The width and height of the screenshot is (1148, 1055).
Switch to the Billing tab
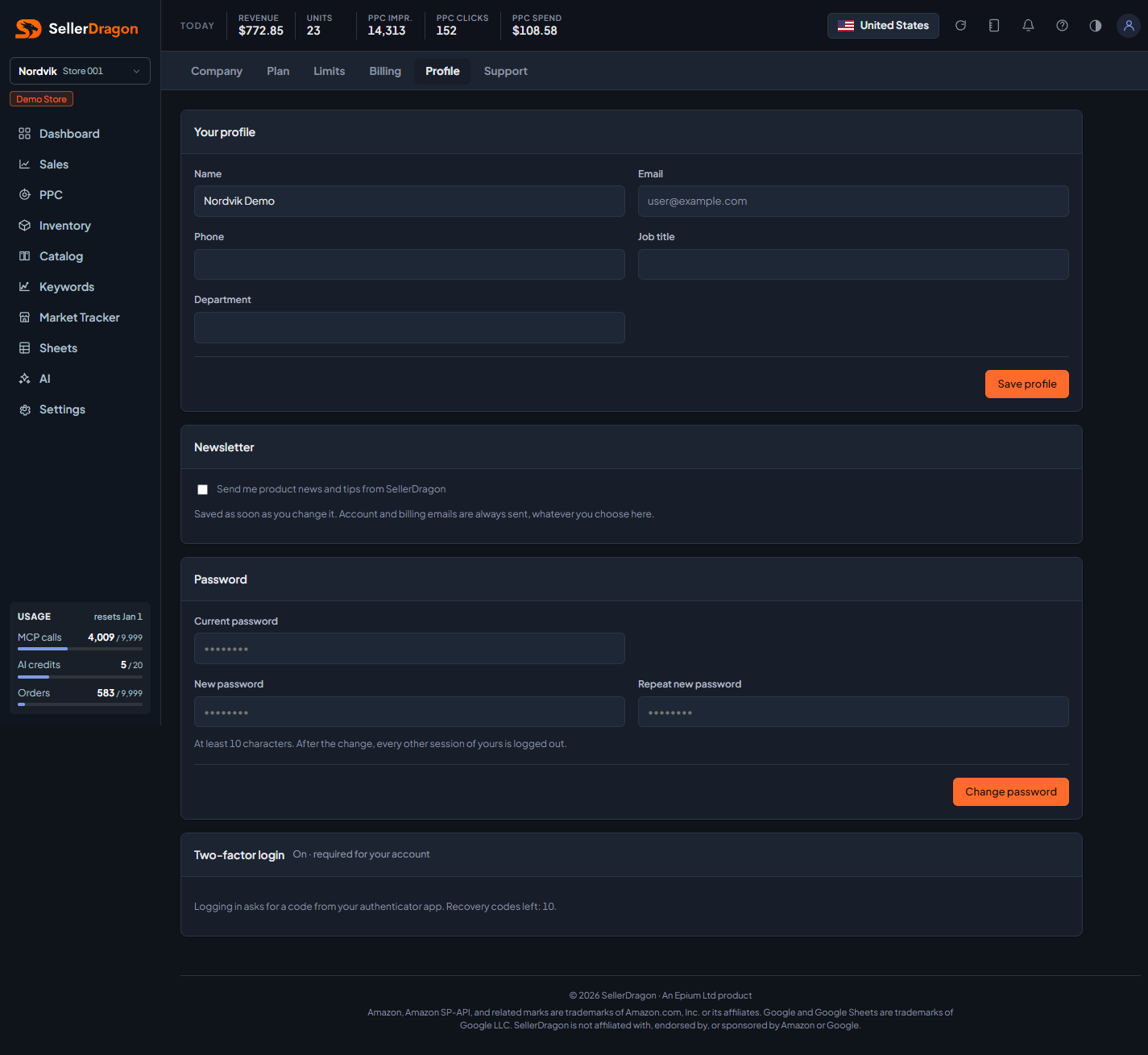click(385, 71)
